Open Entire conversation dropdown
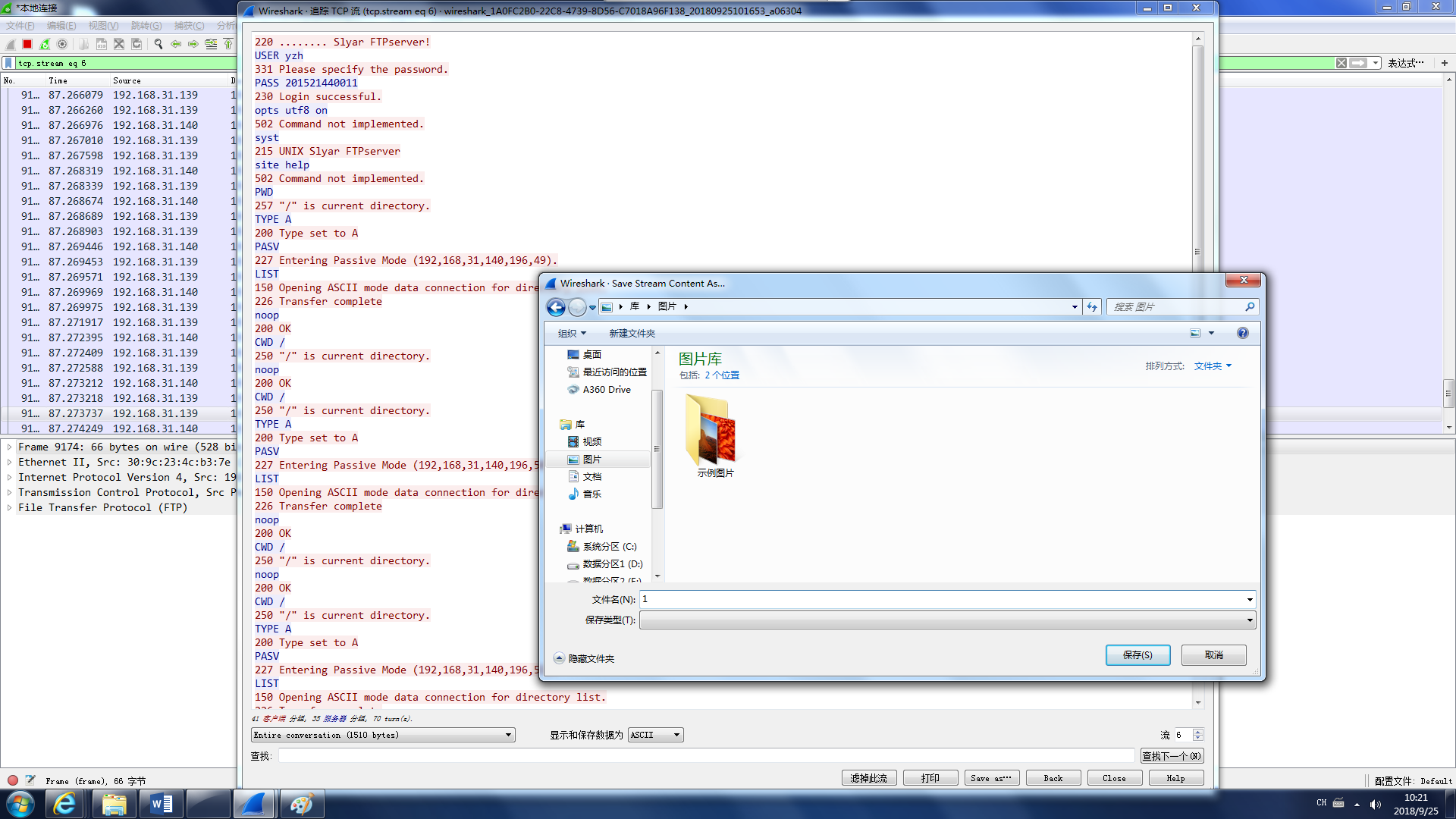1456x819 pixels. coord(383,735)
